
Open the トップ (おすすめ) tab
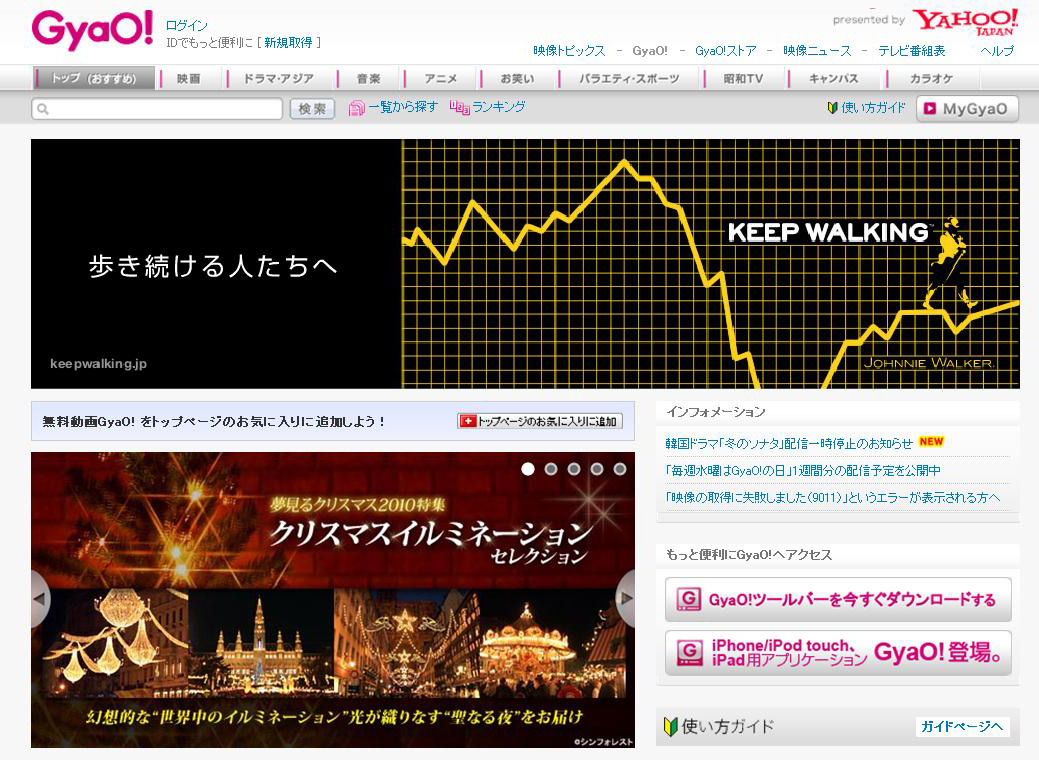click(94, 78)
